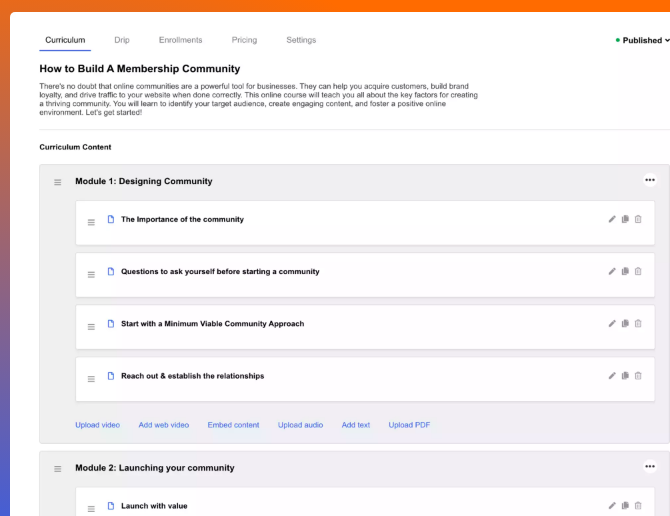This screenshot has height=516, width=670.
Task: Open the Questions to ask yourself lesson title
Action: 220,272
